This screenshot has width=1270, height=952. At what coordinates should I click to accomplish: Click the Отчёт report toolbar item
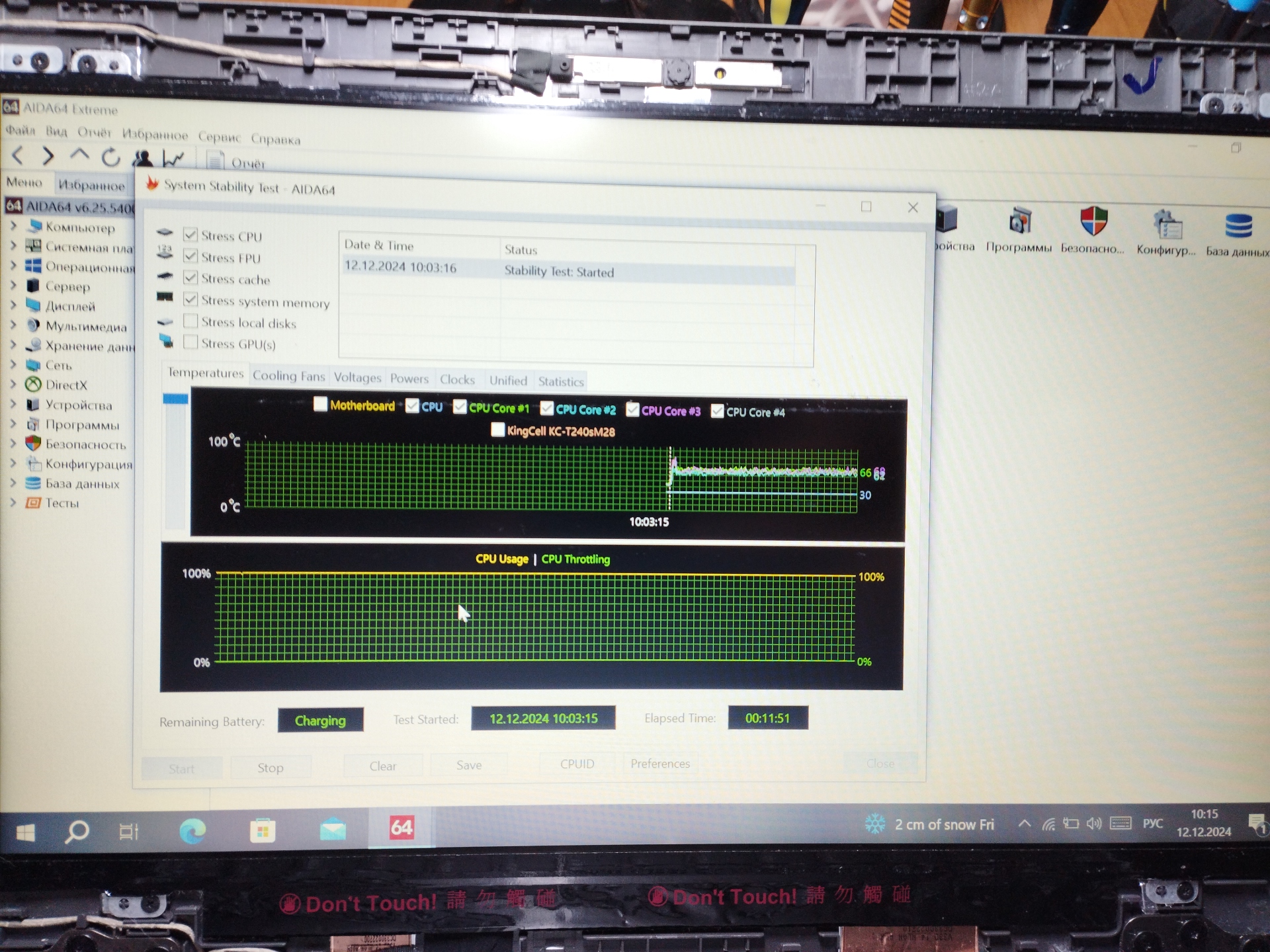(237, 161)
